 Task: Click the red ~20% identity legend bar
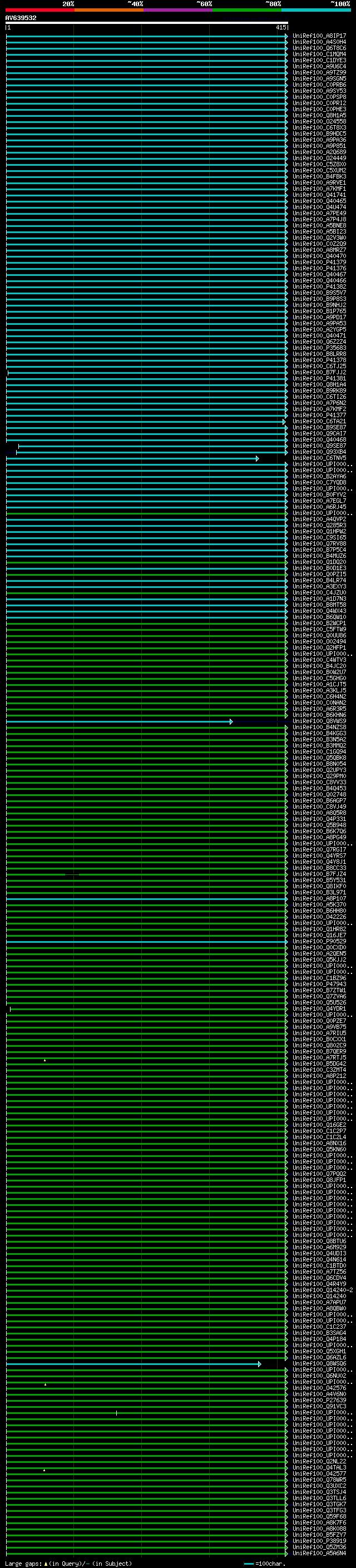[x=39, y=10]
